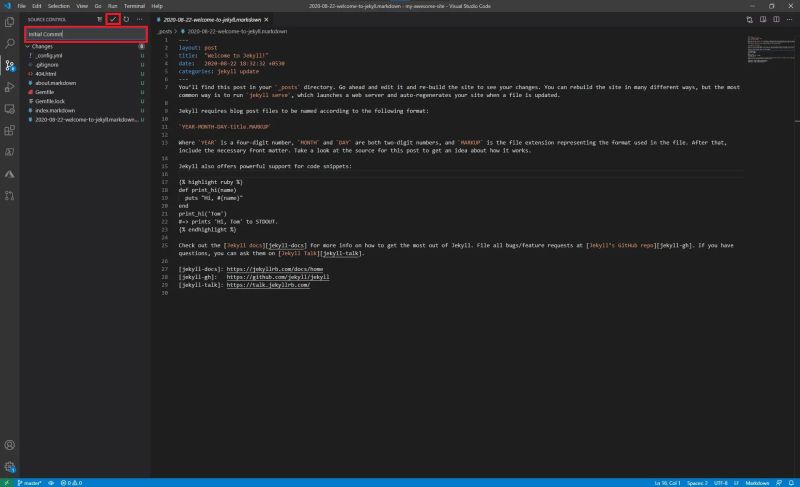Open the Edit menu

[37, 6]
